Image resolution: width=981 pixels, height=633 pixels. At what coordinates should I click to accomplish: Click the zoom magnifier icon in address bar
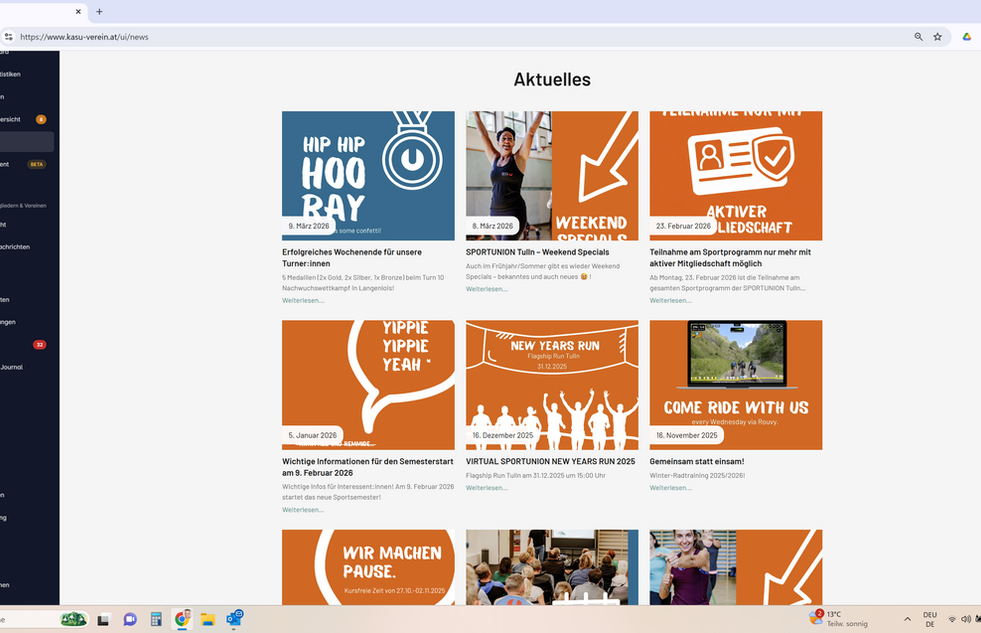pos(918,37)
